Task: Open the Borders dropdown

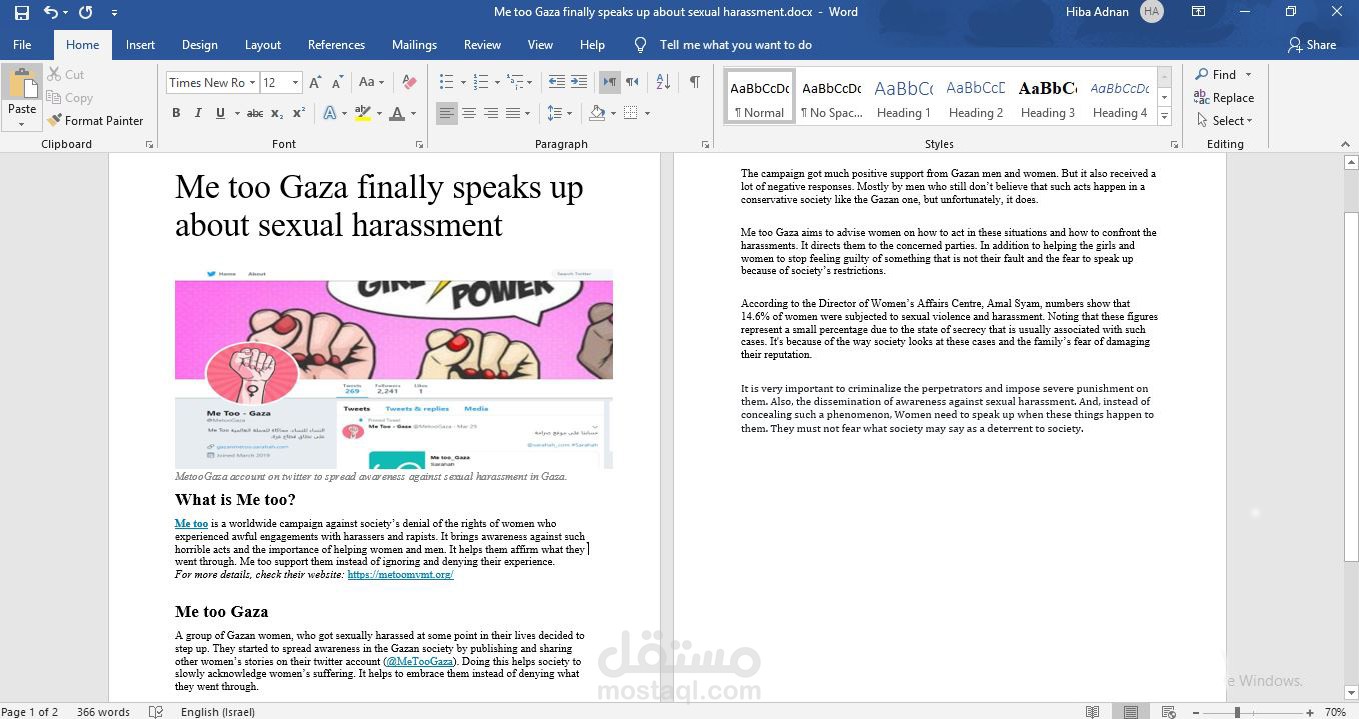Action: [x=647, y=113]
